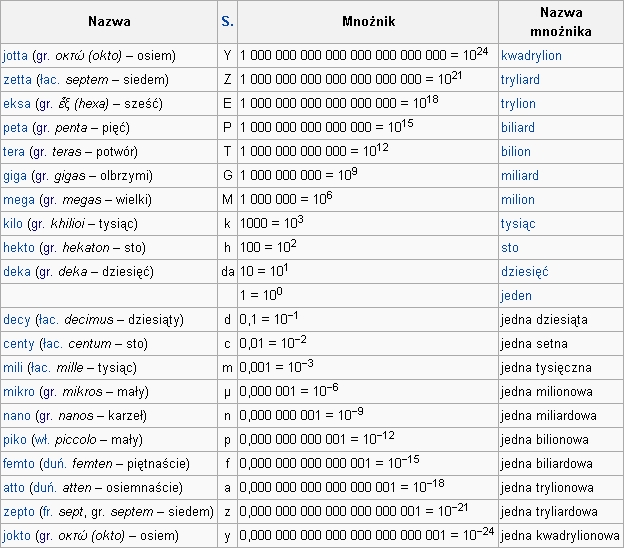Follow the 'deka' link
The image size is (624, 549).
click(x=17, y=272)
